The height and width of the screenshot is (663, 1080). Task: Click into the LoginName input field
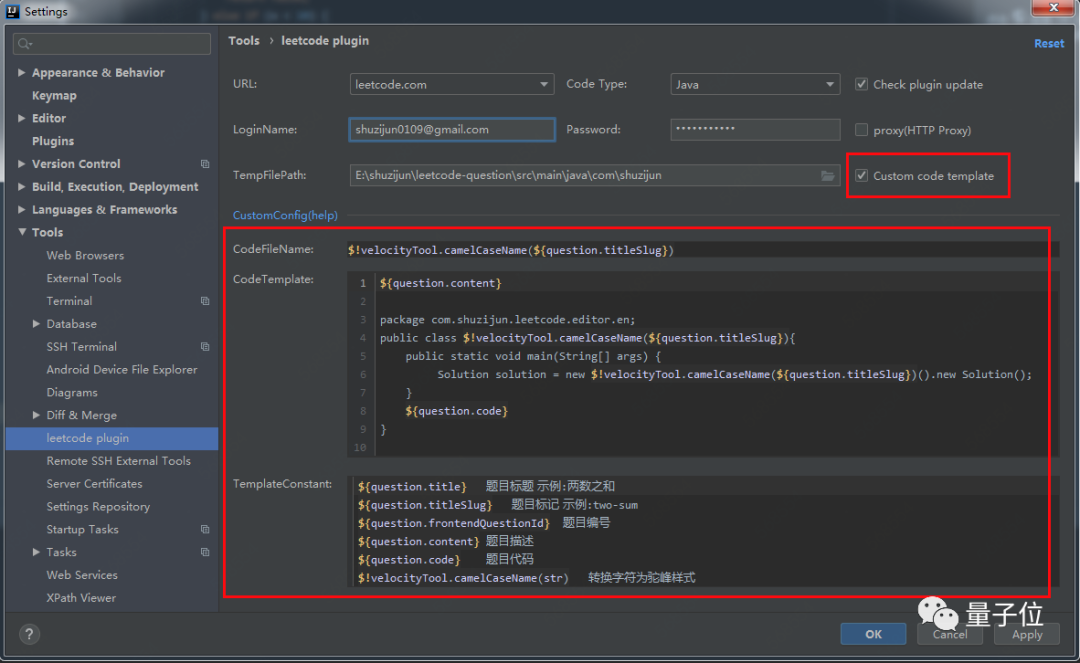[452, 130]
